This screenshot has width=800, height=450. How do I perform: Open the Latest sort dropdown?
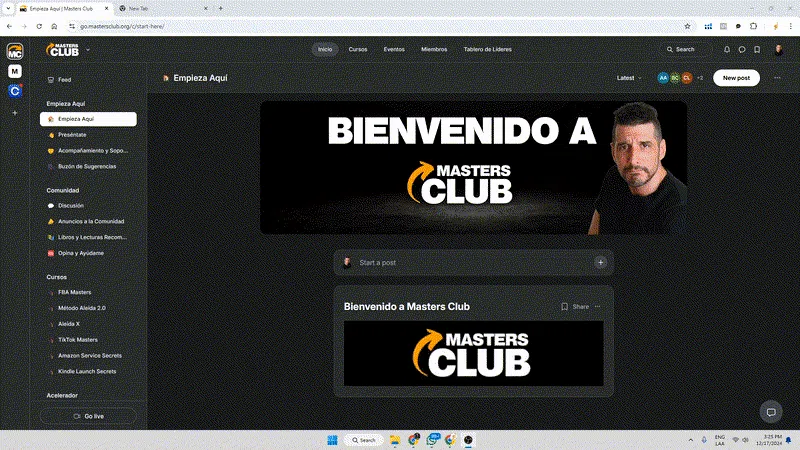point(629,78)
